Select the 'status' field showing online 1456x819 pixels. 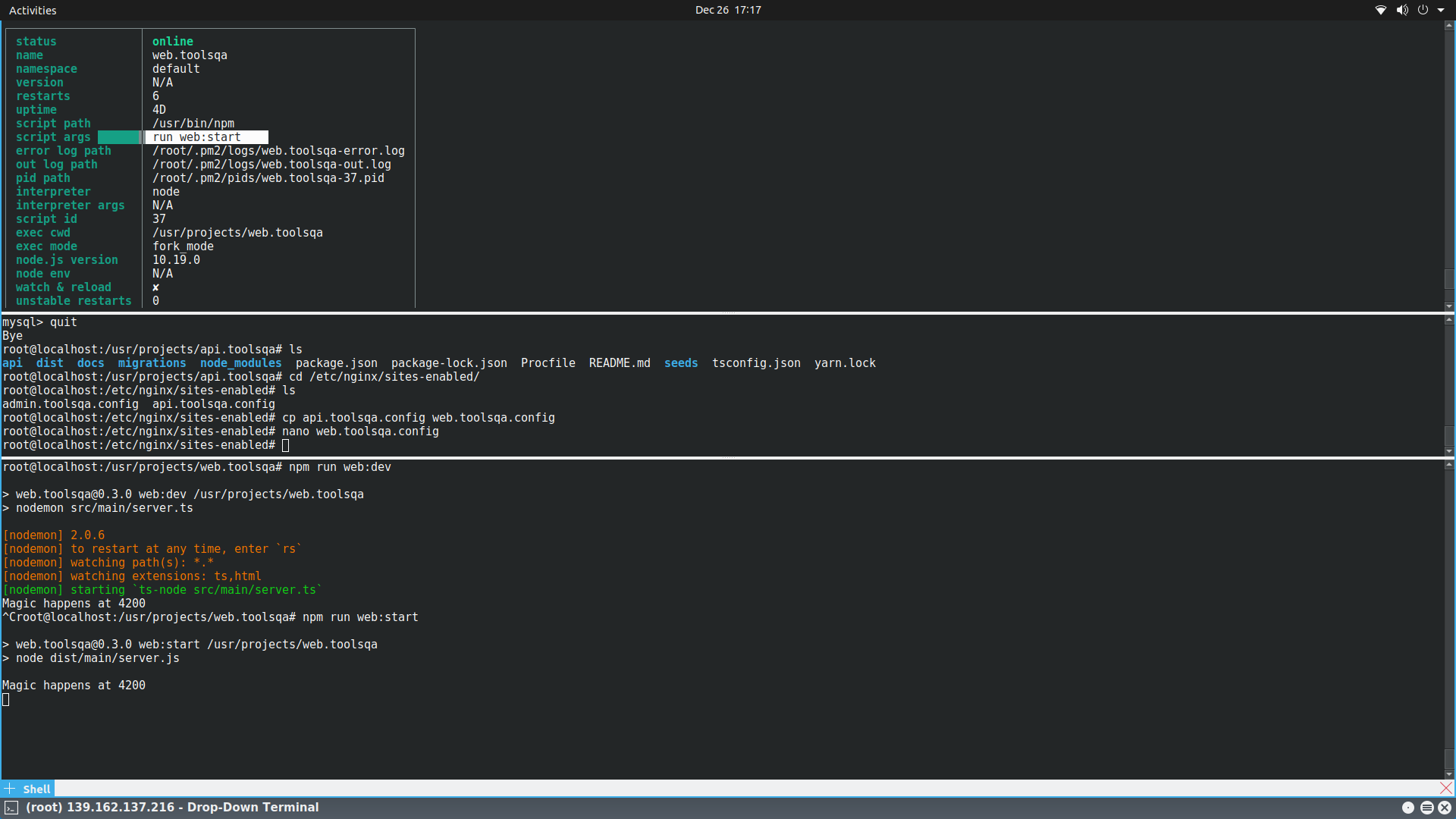pyautogui.click(x=172, y=40)
